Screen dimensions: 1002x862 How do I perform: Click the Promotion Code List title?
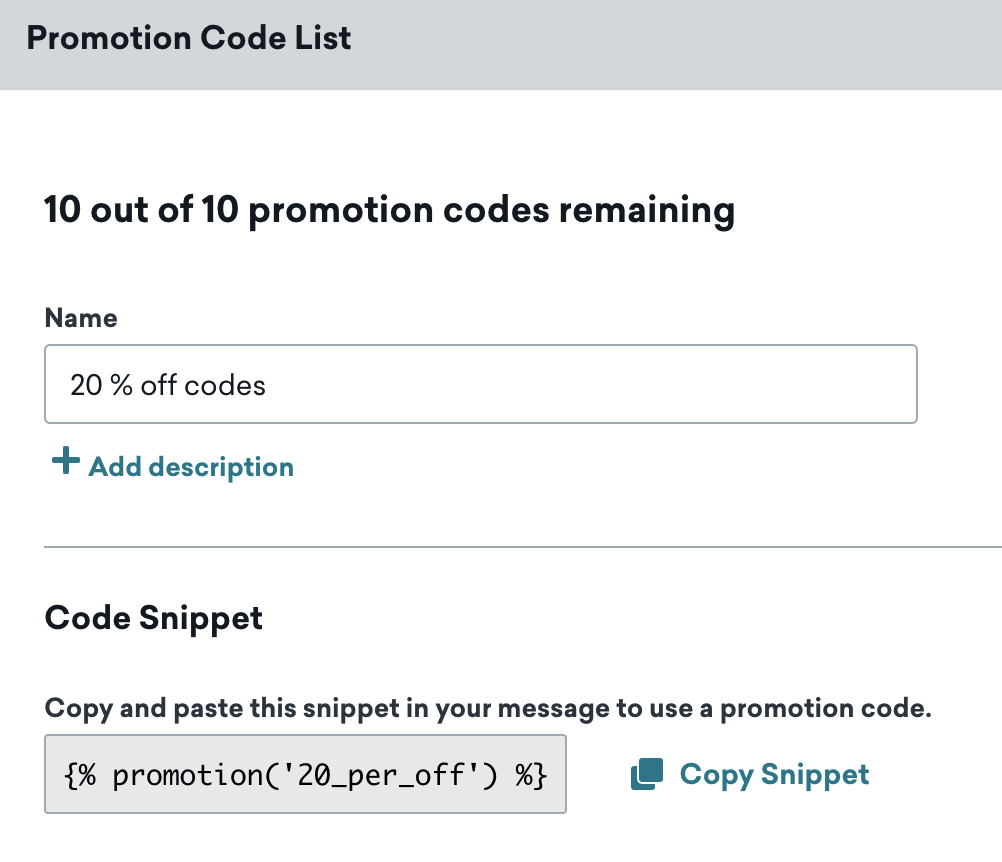point(189,39)
